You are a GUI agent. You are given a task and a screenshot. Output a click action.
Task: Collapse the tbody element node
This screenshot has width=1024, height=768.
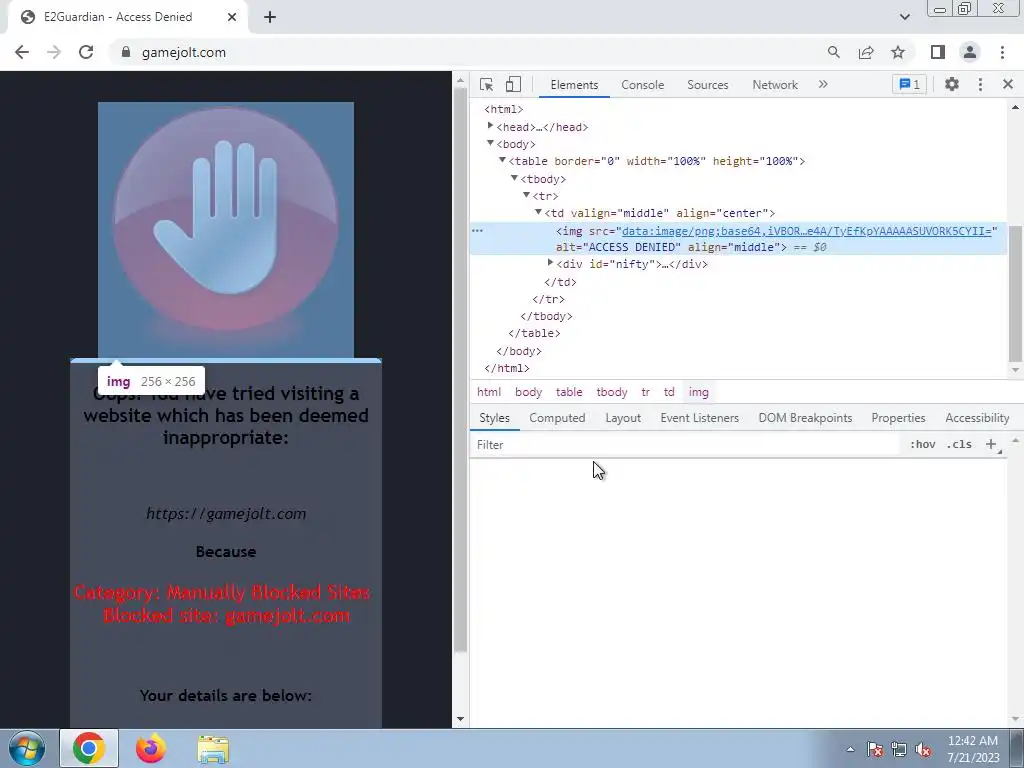(x=514, y=178)
